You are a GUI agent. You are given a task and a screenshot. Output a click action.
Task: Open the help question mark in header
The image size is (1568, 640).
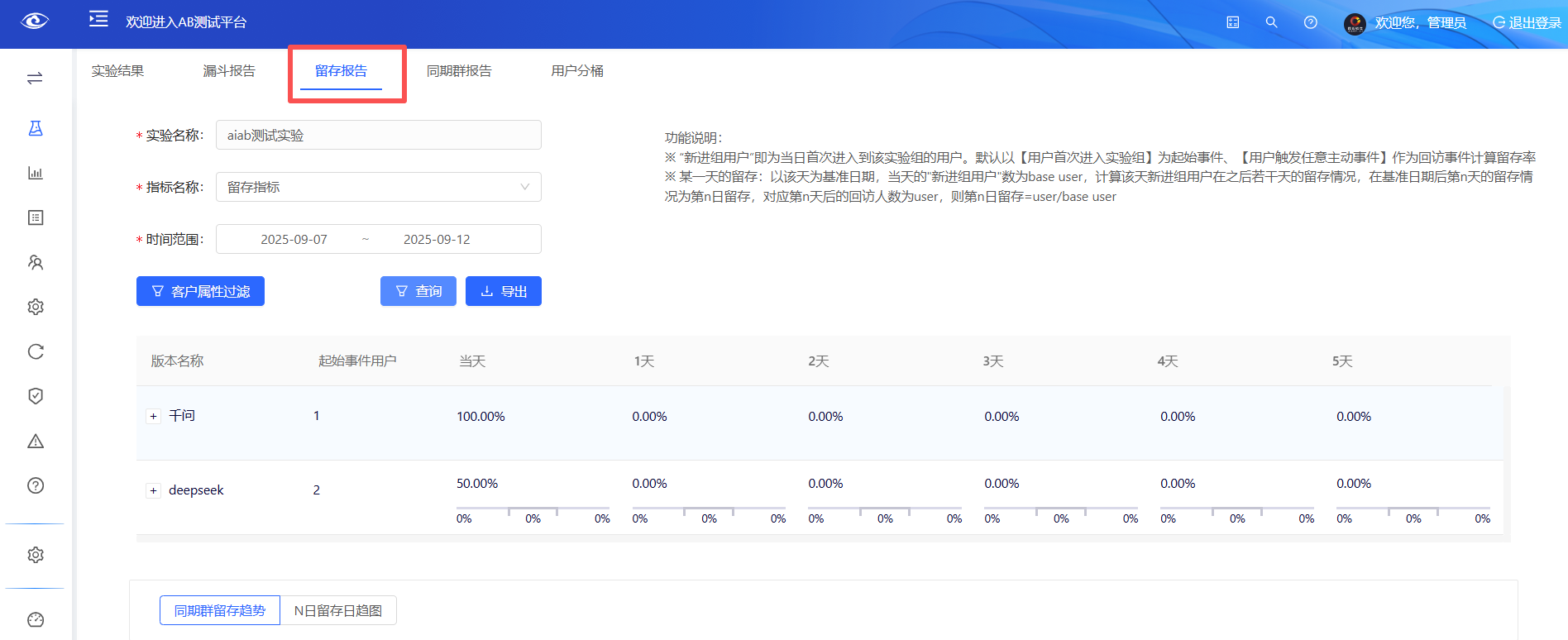click(1310, 22)
